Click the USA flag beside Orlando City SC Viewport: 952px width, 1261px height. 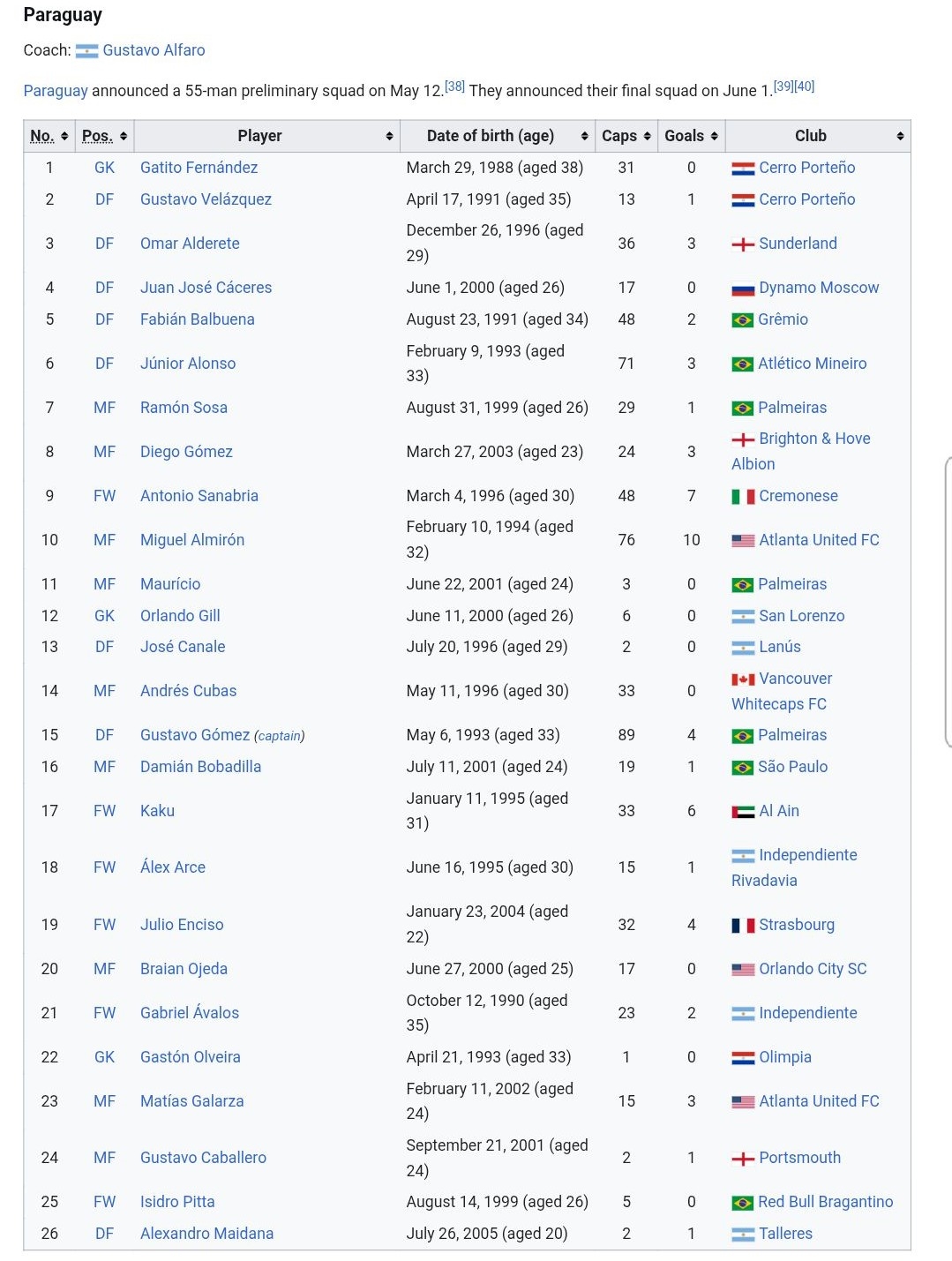(x=743, y=970)
